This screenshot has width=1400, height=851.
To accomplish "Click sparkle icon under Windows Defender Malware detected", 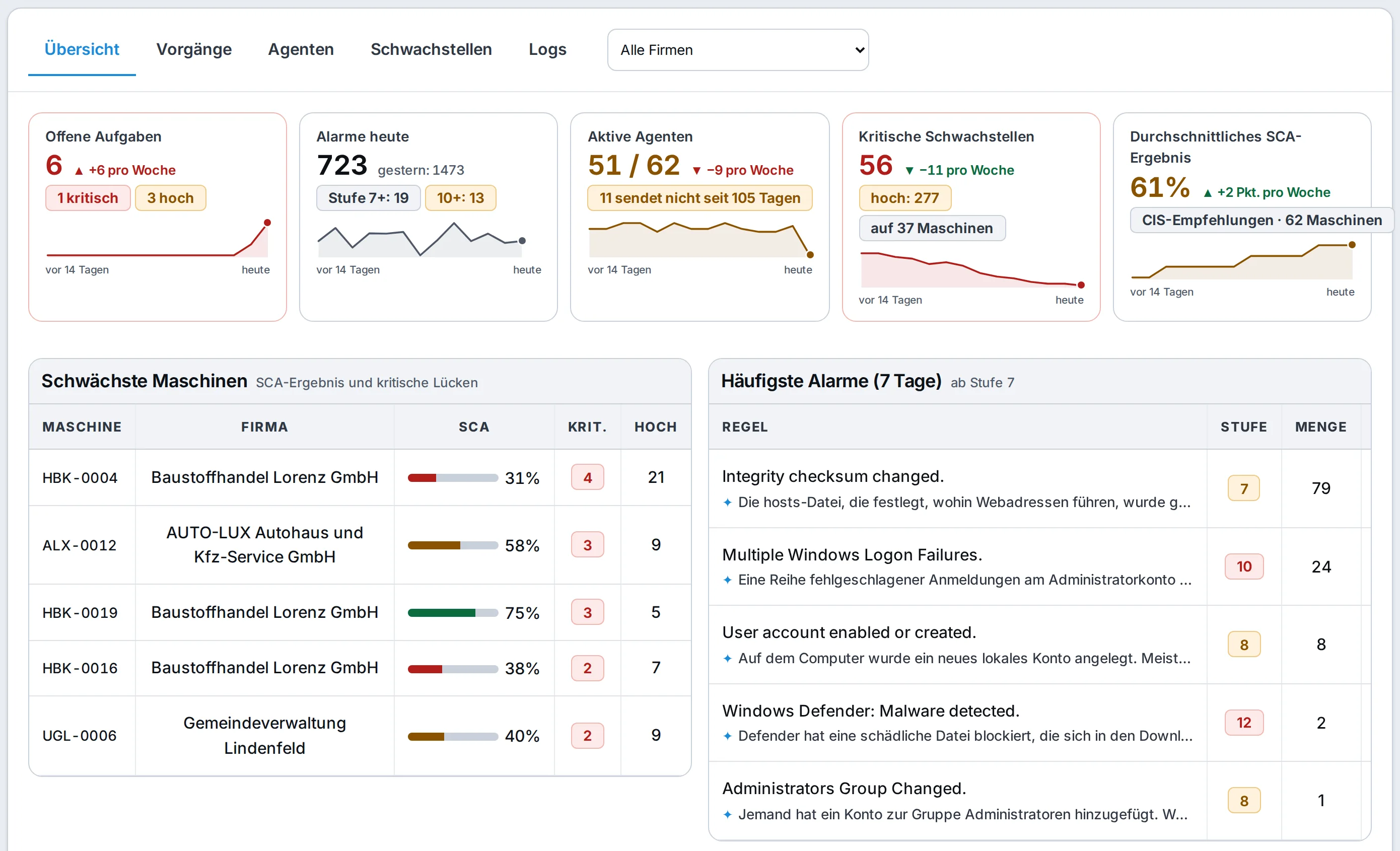I will [727, 736].
